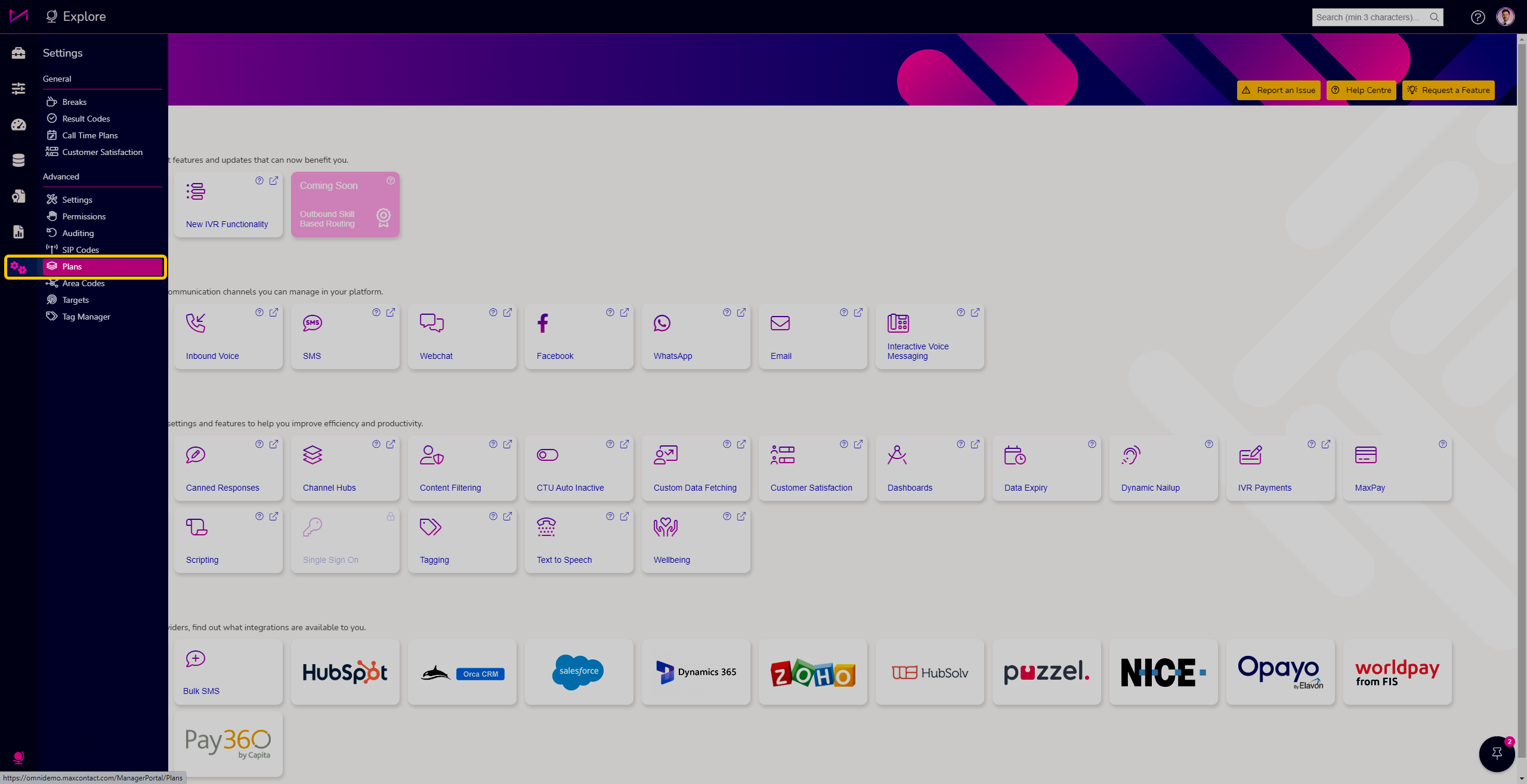Open Customer Satisfaction in General menu
The image size is (1527, 784).
pyautogui.click(x=103, y=152)
